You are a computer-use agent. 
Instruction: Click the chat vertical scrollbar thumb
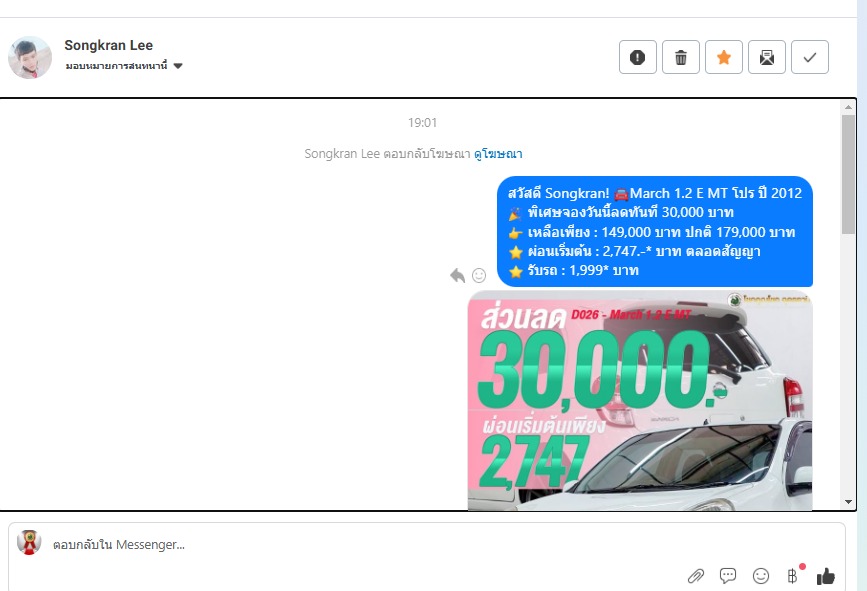click(x=848, y=174)
